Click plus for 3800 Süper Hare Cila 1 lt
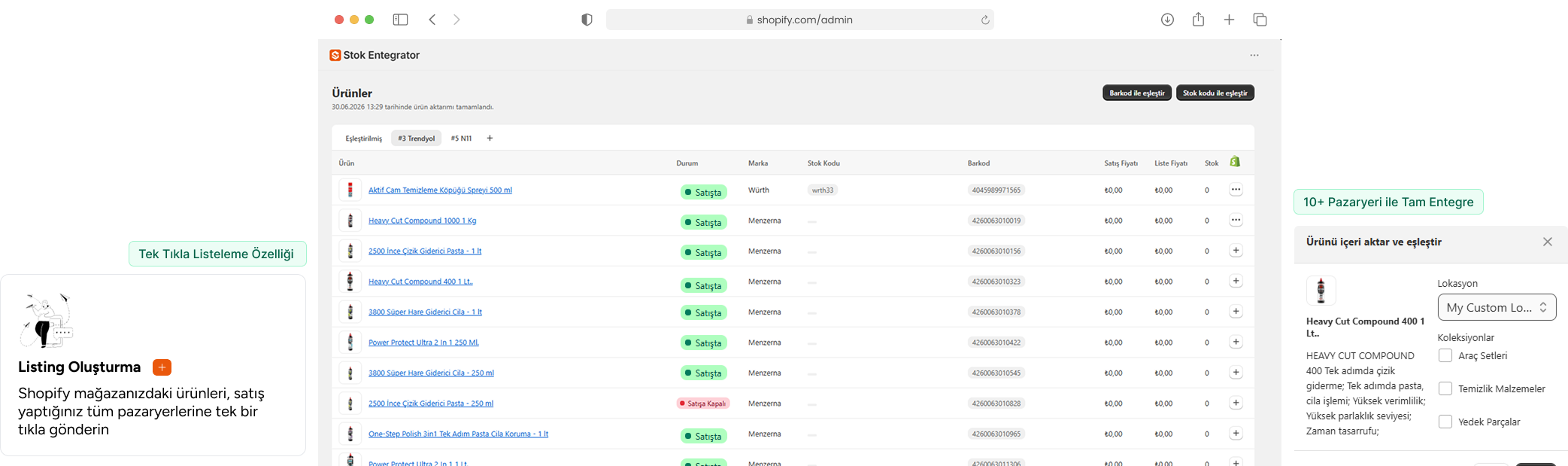 [x=1236, y=312]
